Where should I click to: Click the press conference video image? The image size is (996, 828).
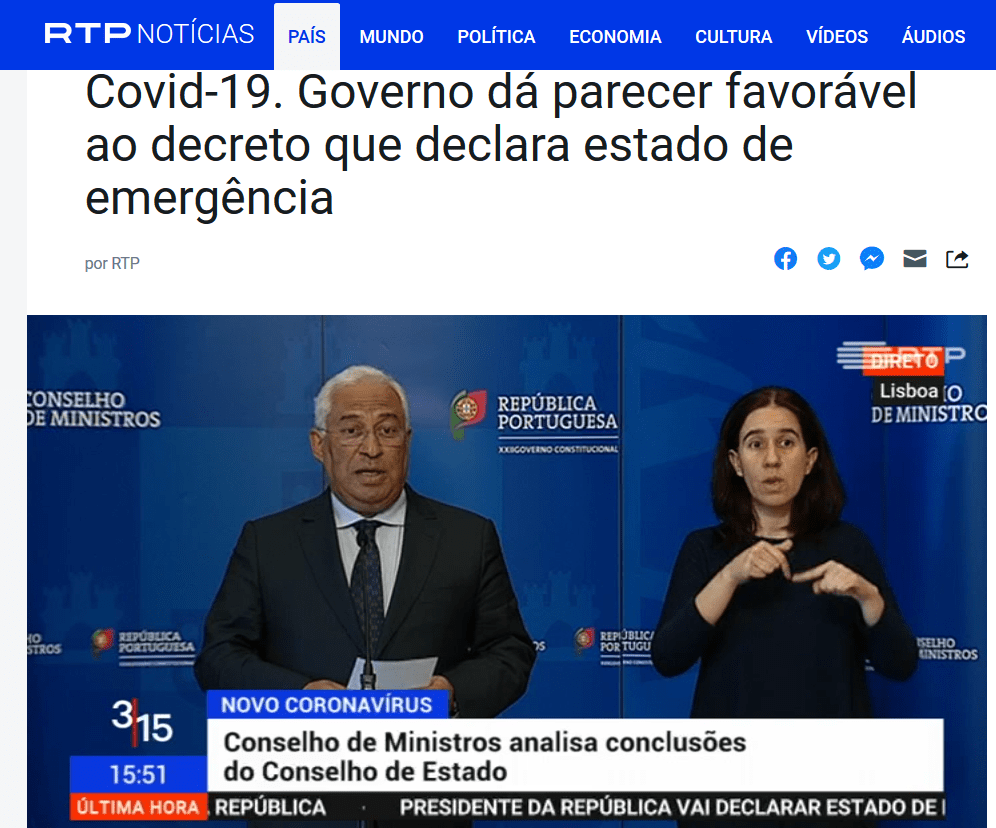[506, 571]
